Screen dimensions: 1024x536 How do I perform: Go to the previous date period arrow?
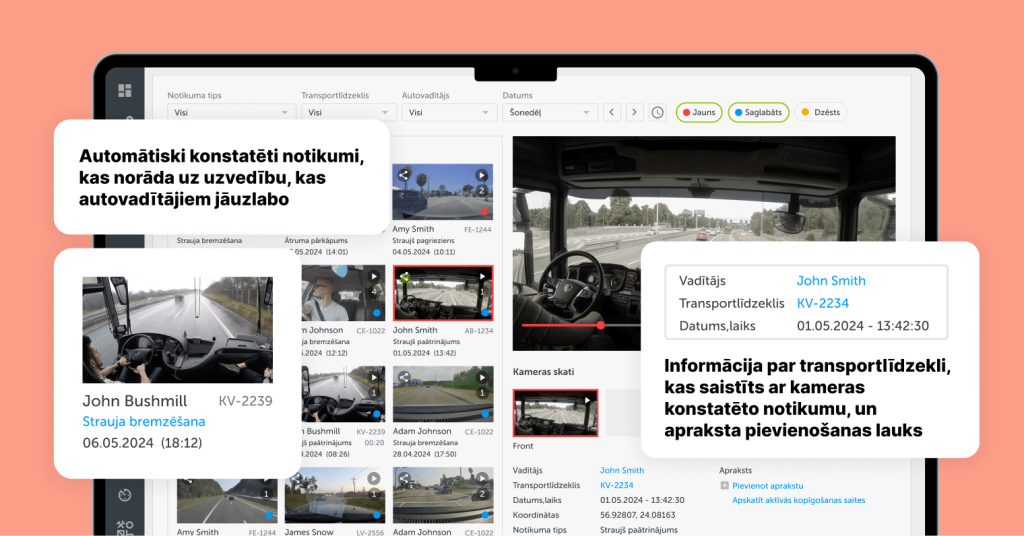pyautogui.click(x=611, y=112)
